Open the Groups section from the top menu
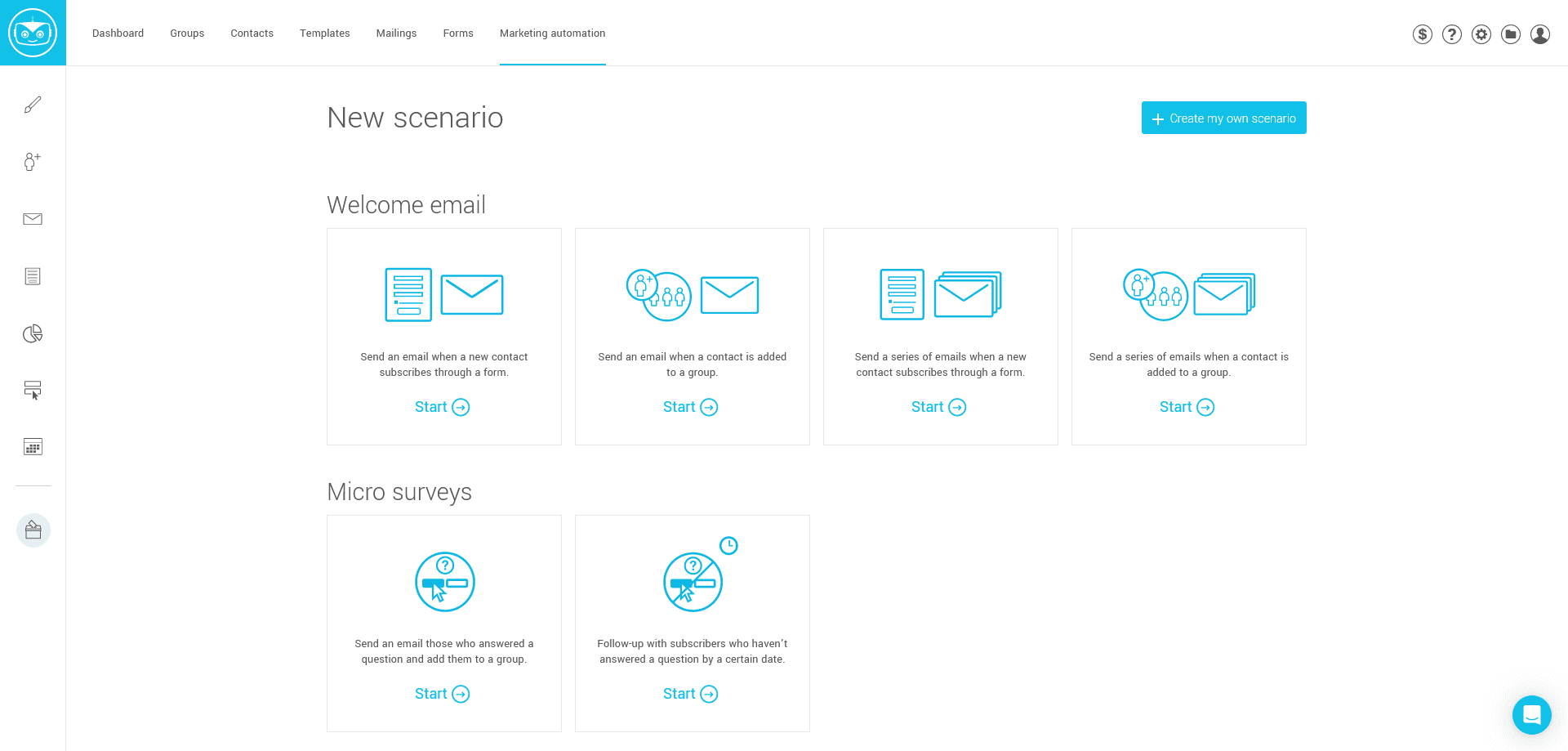Viewport: 1568px width, 751px height. pos(186,34)
